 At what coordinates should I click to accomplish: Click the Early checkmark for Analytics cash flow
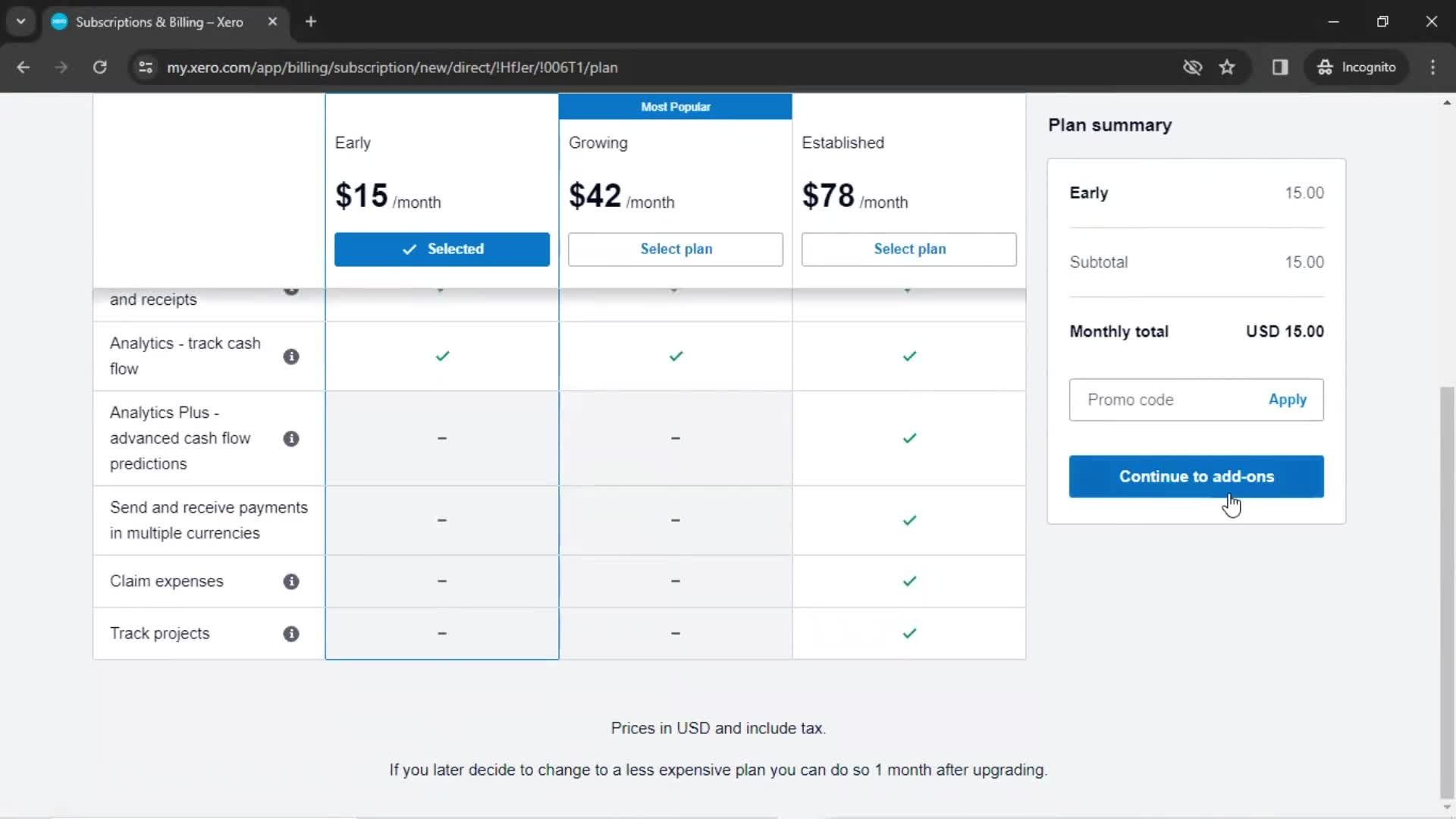(x=442, y=356)
